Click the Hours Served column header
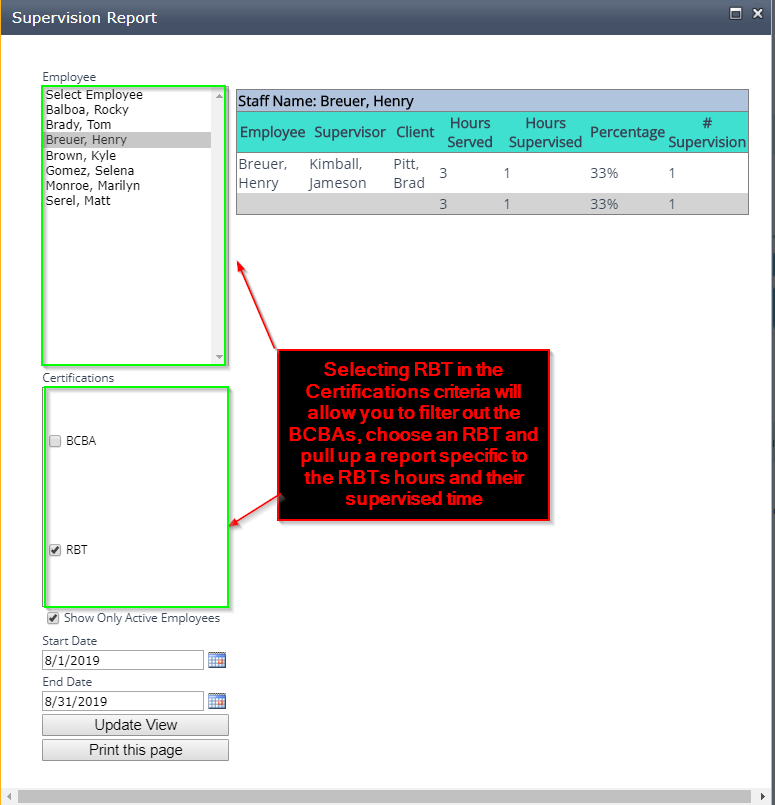This screenshot has width=775, height=805. click(470, 132)
